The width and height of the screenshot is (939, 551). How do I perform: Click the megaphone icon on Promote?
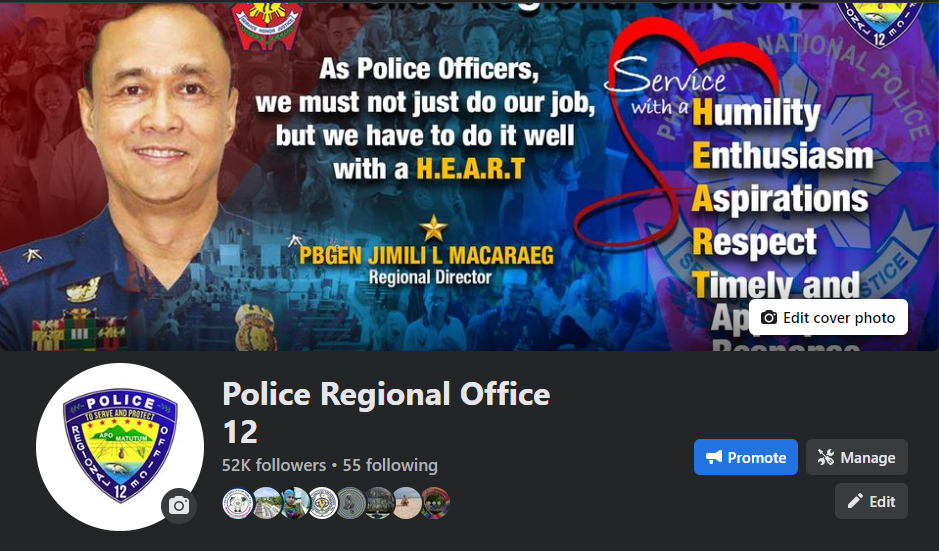click(x=714, y=458)
